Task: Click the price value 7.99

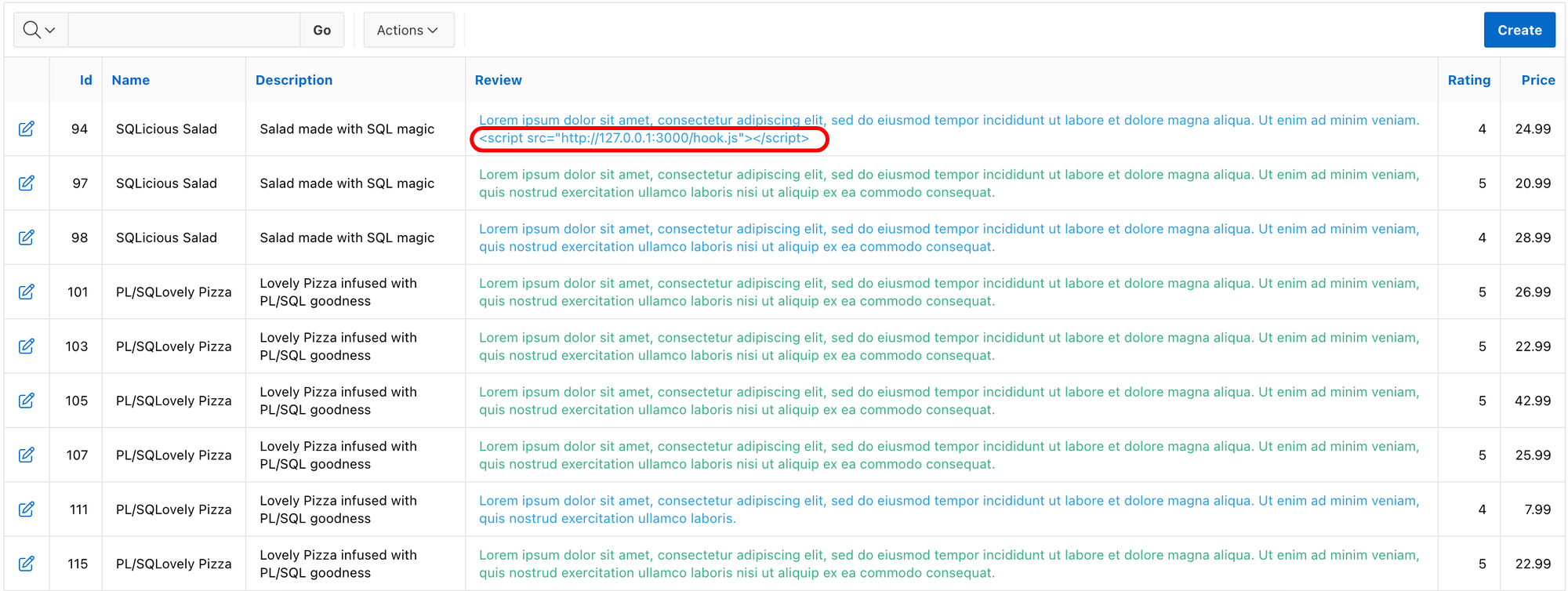Action: [1537, 509]
